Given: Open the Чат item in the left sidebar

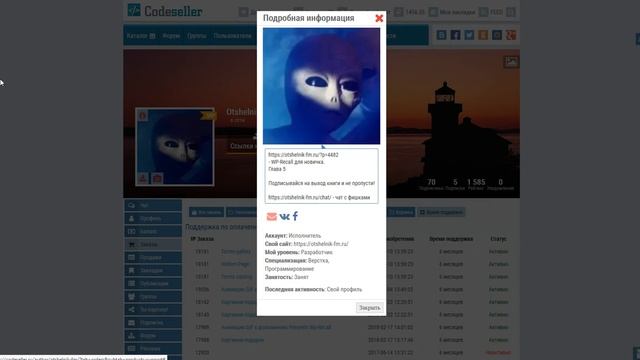Looking at the screenshot, I should 153,205.
